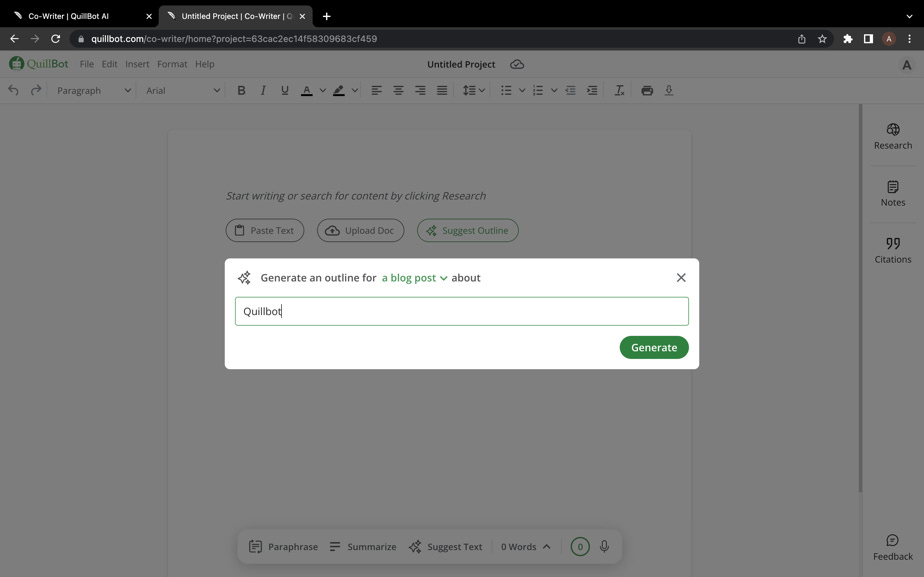Click the Suggest Outline button
Viewport: 924px width, 577px height.
[468, 230]
